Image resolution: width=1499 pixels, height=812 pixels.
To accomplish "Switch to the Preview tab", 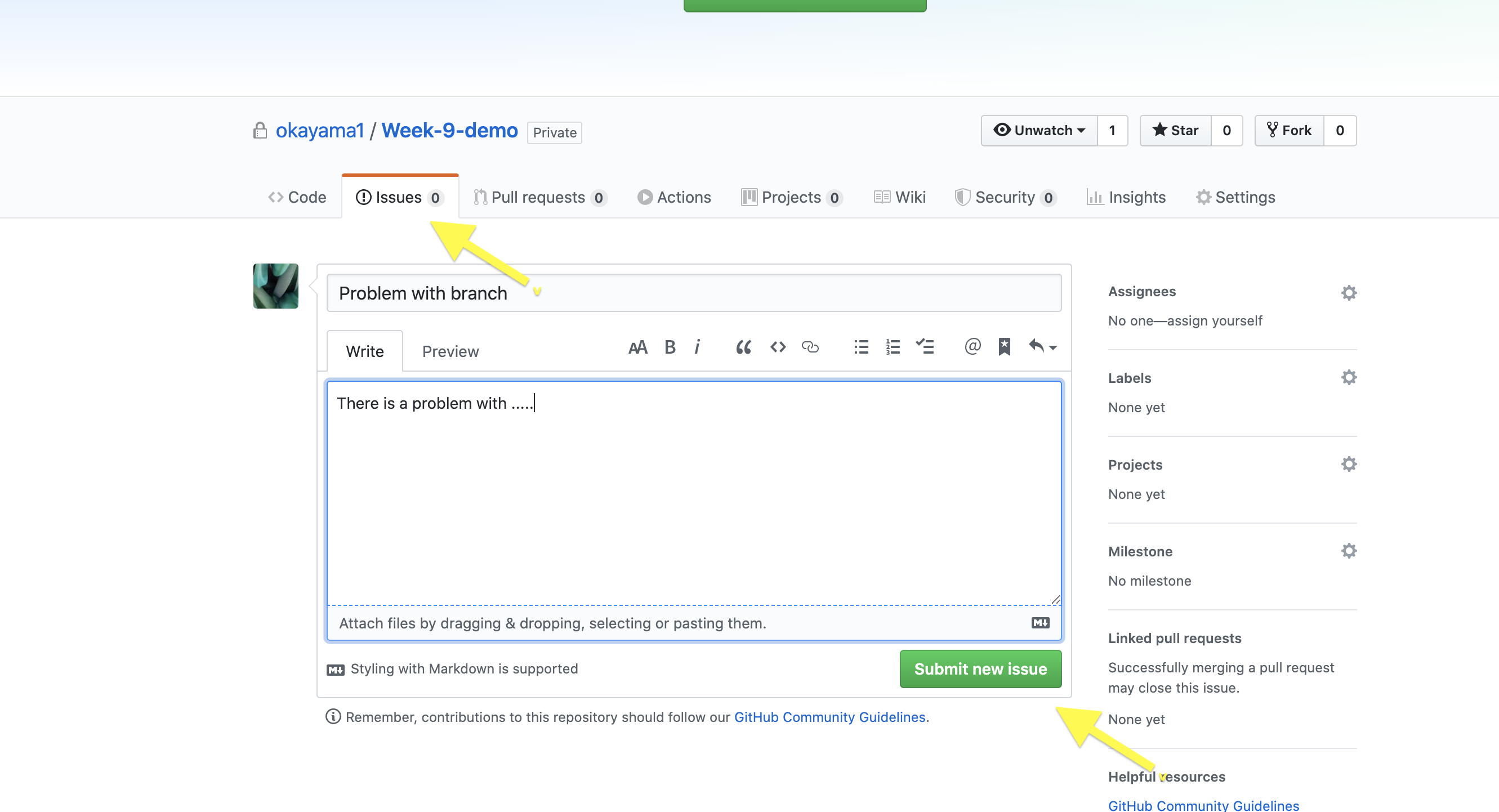I will point(450,351).
